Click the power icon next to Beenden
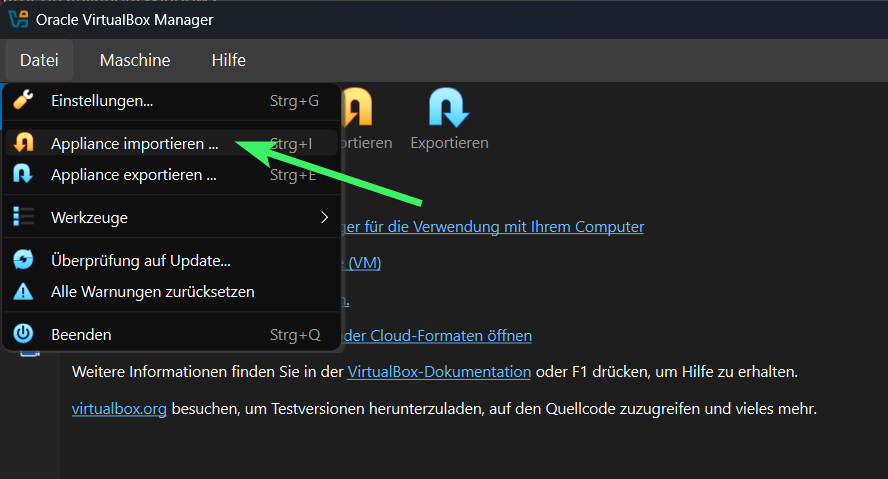This screenshot has width=888, height=479. (x=23, y=335)
